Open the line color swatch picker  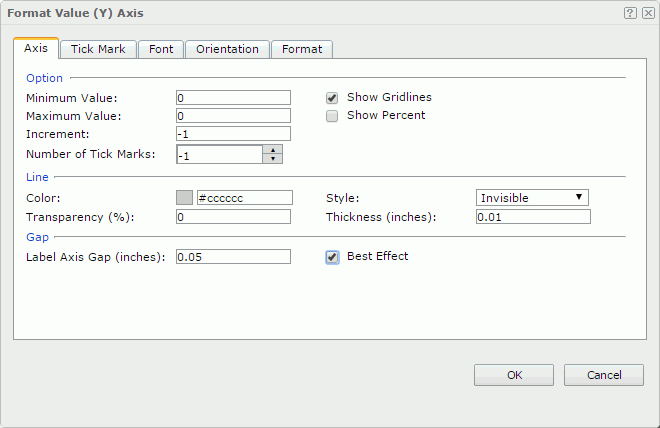[x=184, y=197]
